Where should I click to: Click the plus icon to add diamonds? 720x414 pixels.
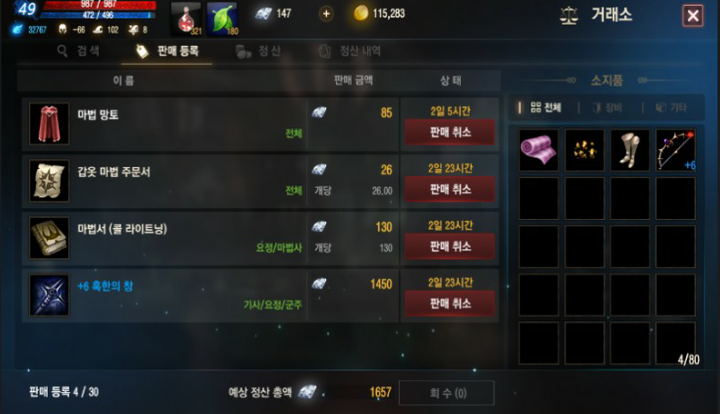coord(326,14)
